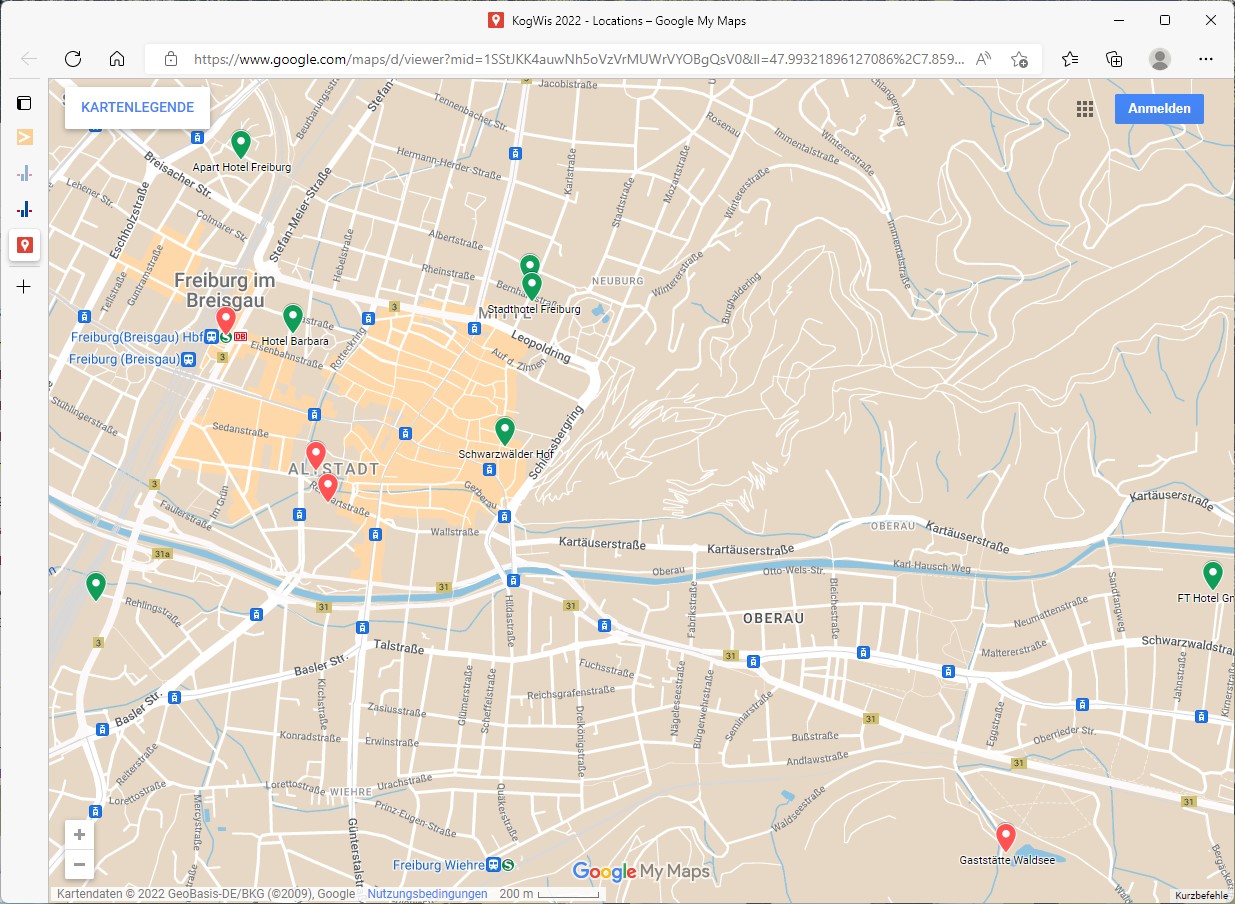Select the FT Hotel green pin

coord(1212,575)
